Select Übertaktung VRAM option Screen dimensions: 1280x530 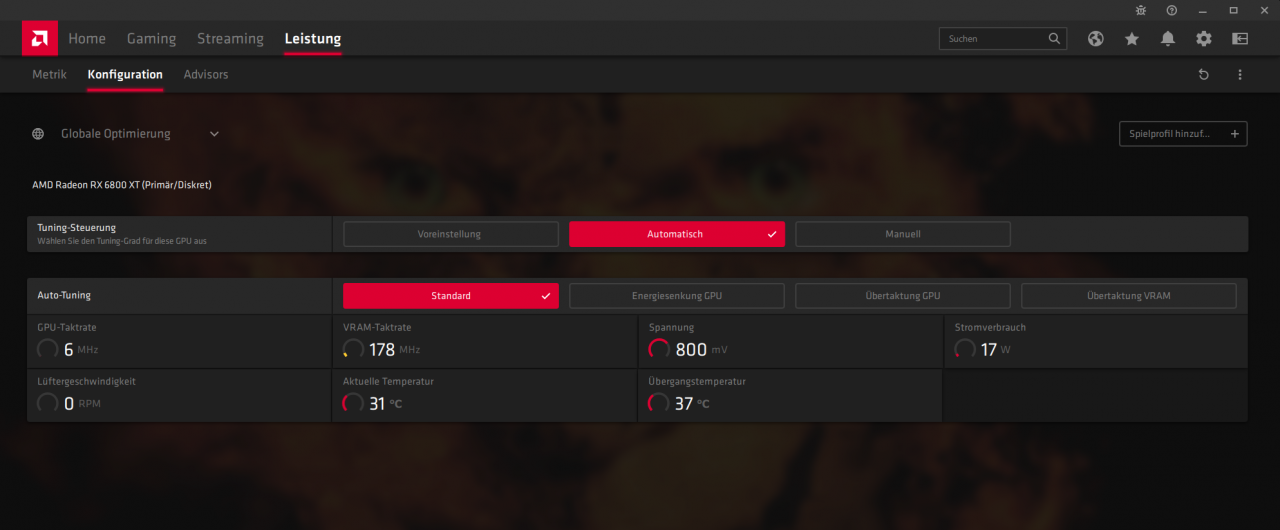click(1129, 296)
